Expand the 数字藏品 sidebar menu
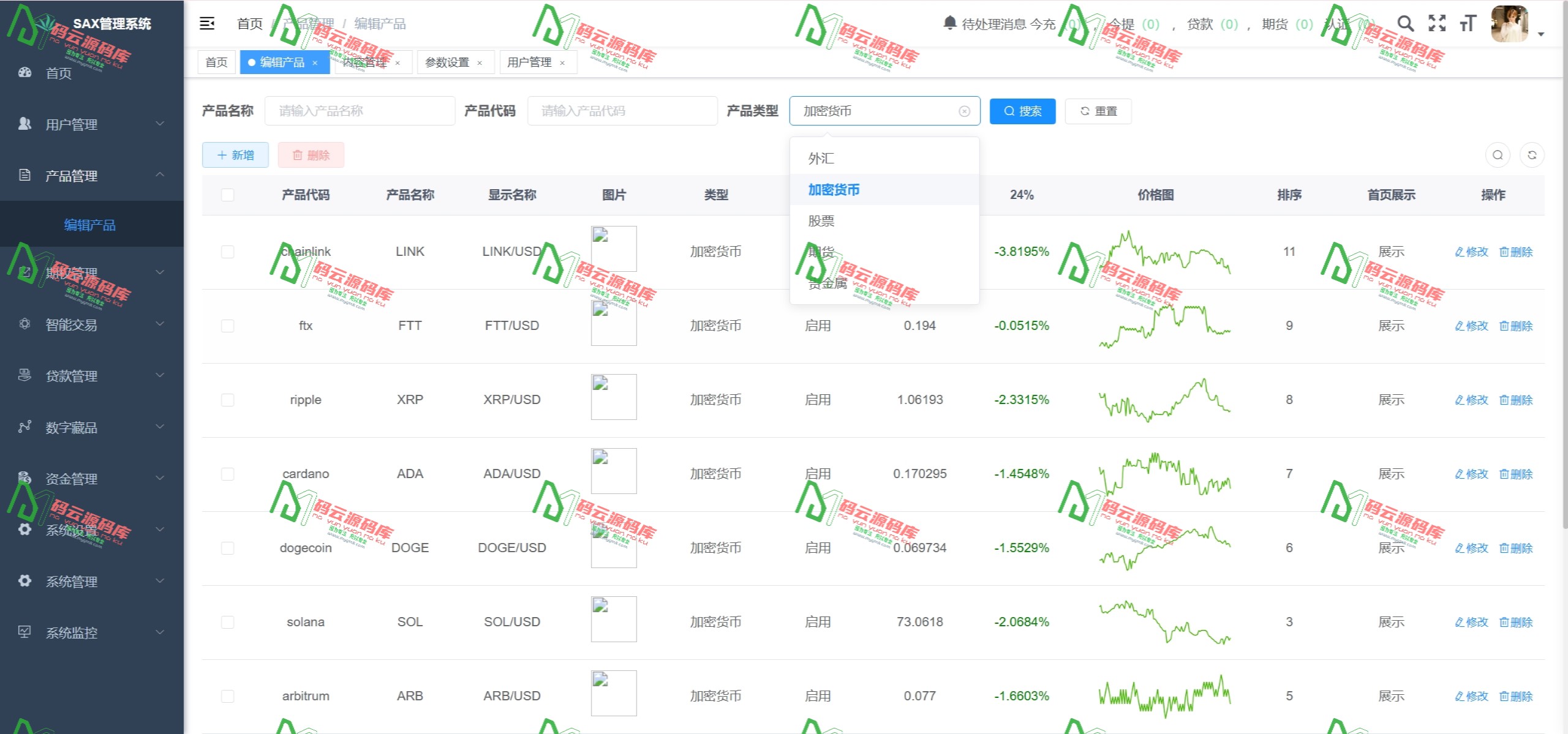The height and width of the screenshot is (734, 1568). tap(92, 427)
